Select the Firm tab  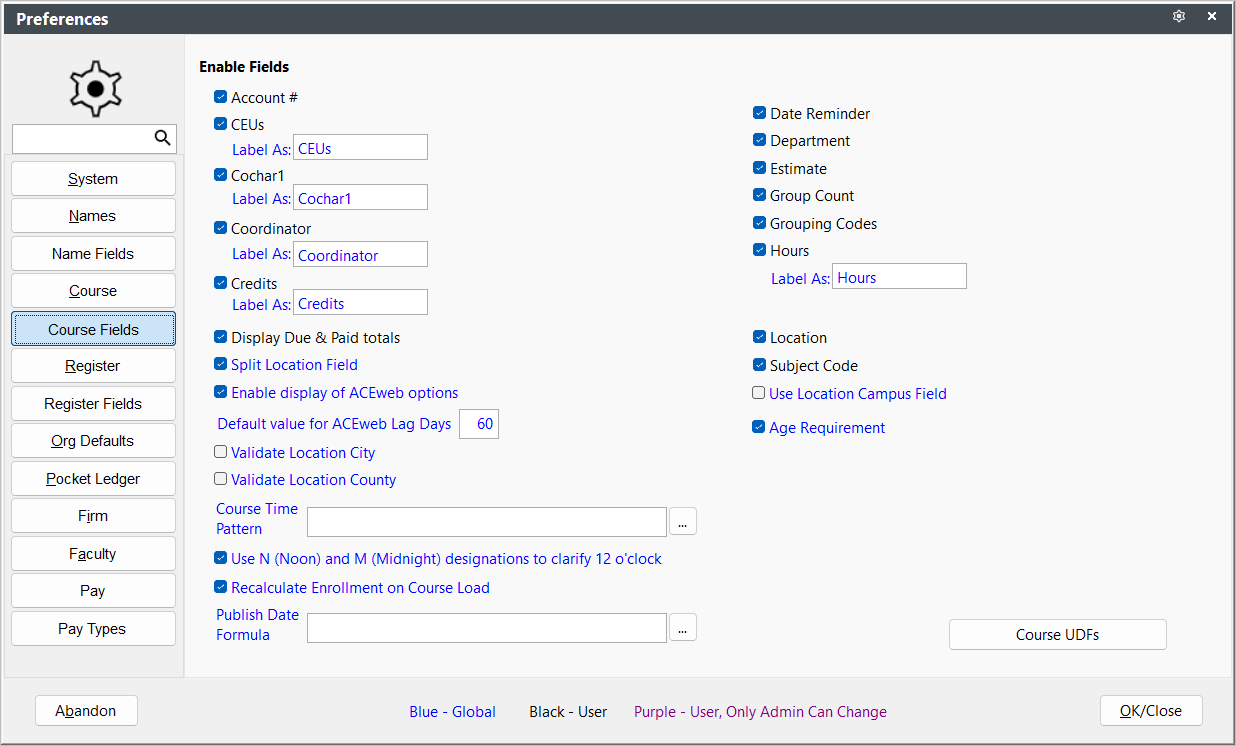pyautogui.click(x=94, y=516)
